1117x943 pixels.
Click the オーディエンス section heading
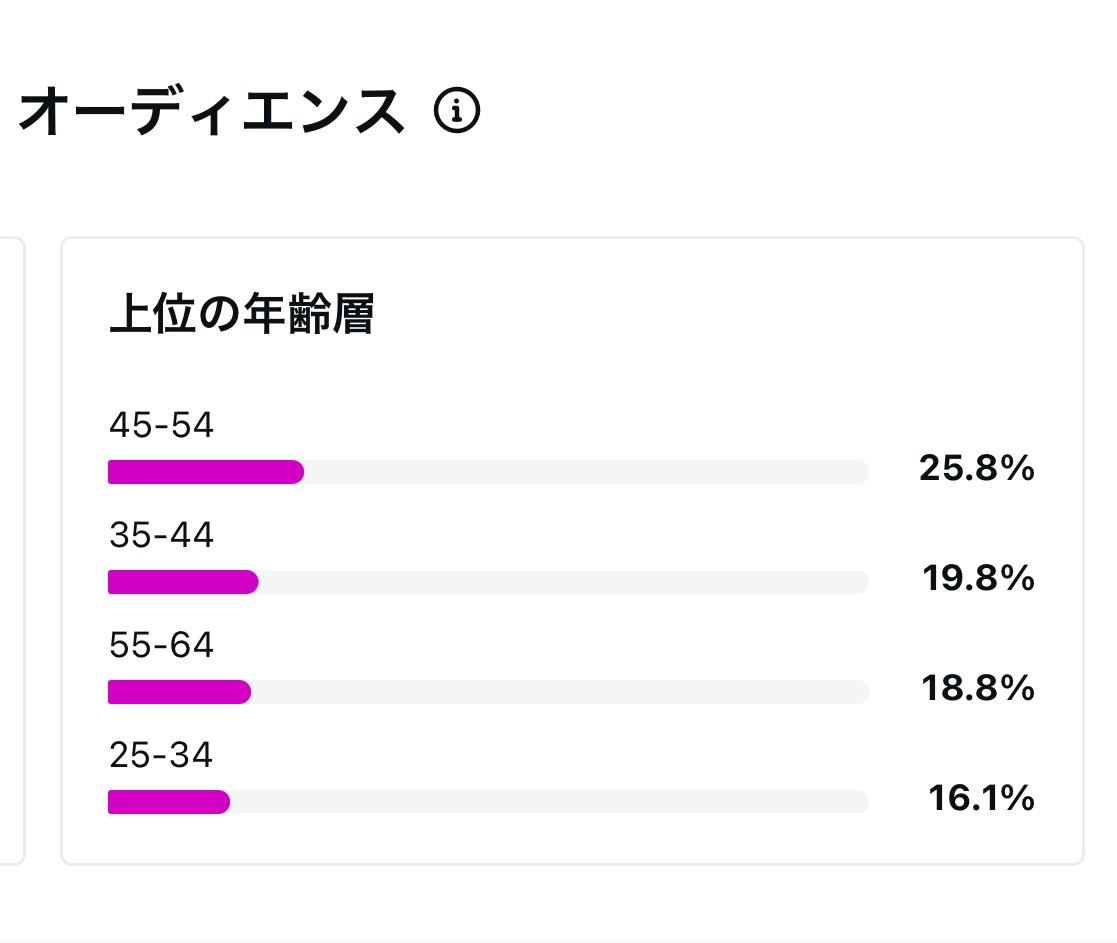(x=212, y=111)
